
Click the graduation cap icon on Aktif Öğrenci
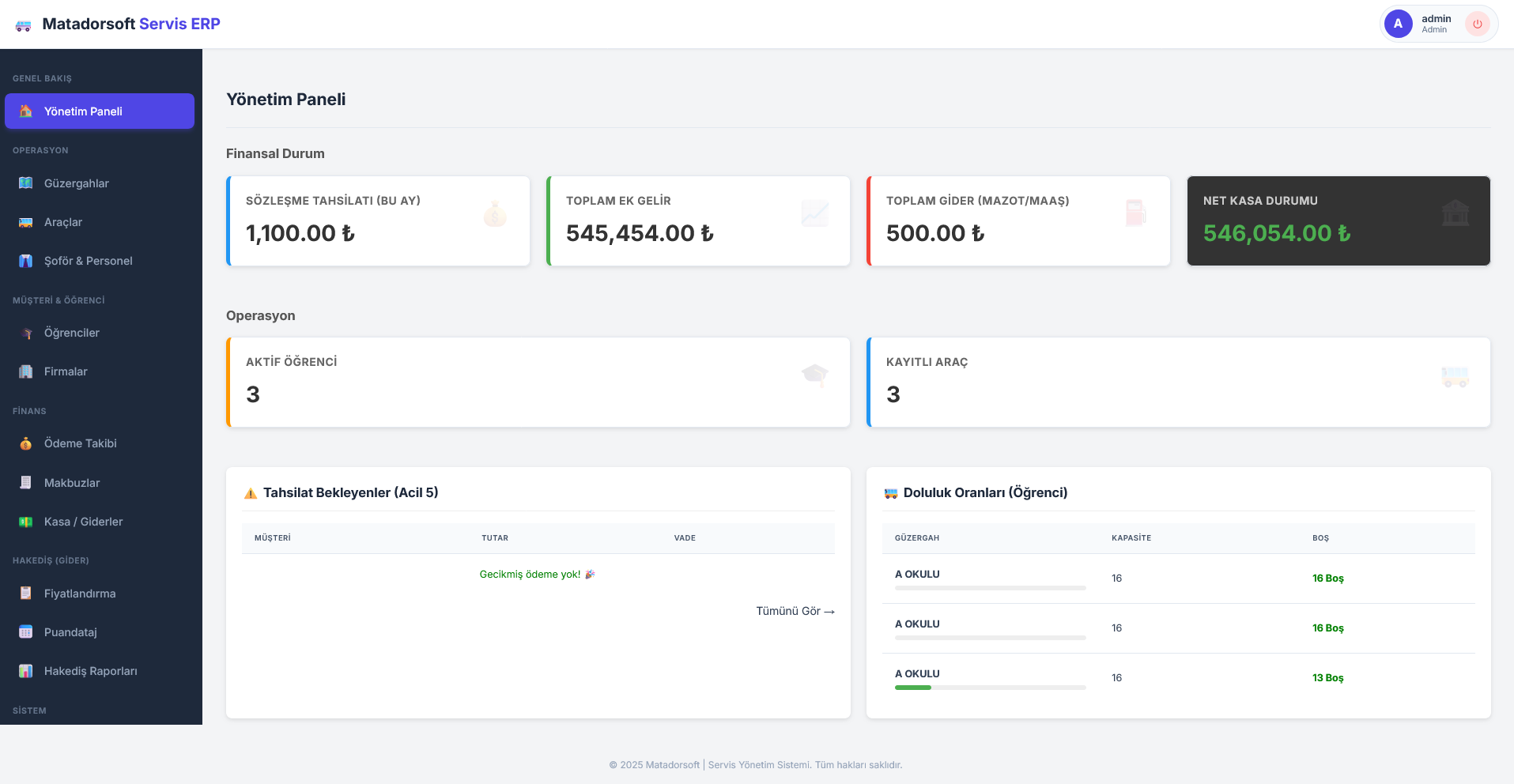pos(814,375)
